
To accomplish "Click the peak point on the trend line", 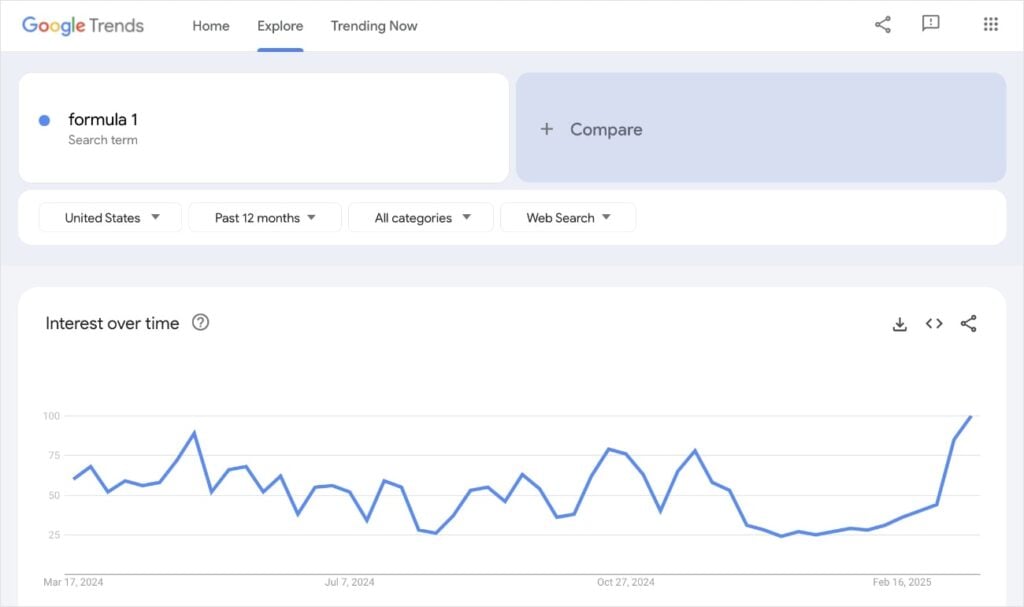I will [x=969, y=417].
